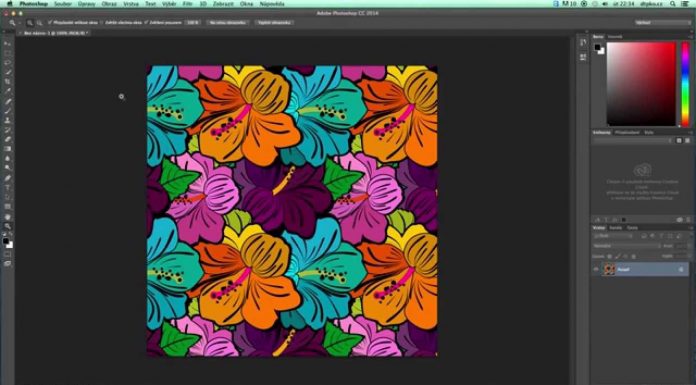Viewport: 696px width, 385px height.
Task: Switch to the Vzorník tab
Action: point(615,36)
